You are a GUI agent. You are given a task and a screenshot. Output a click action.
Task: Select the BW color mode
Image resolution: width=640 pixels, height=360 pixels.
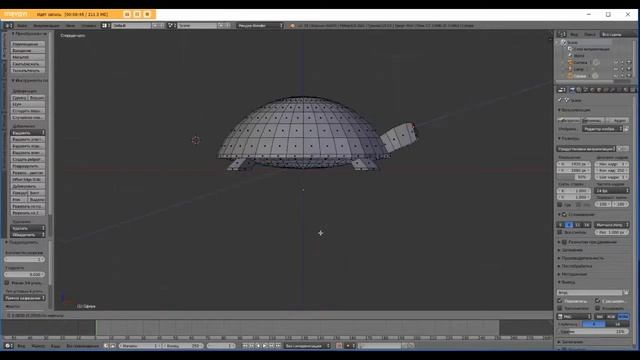pos(600,317)
